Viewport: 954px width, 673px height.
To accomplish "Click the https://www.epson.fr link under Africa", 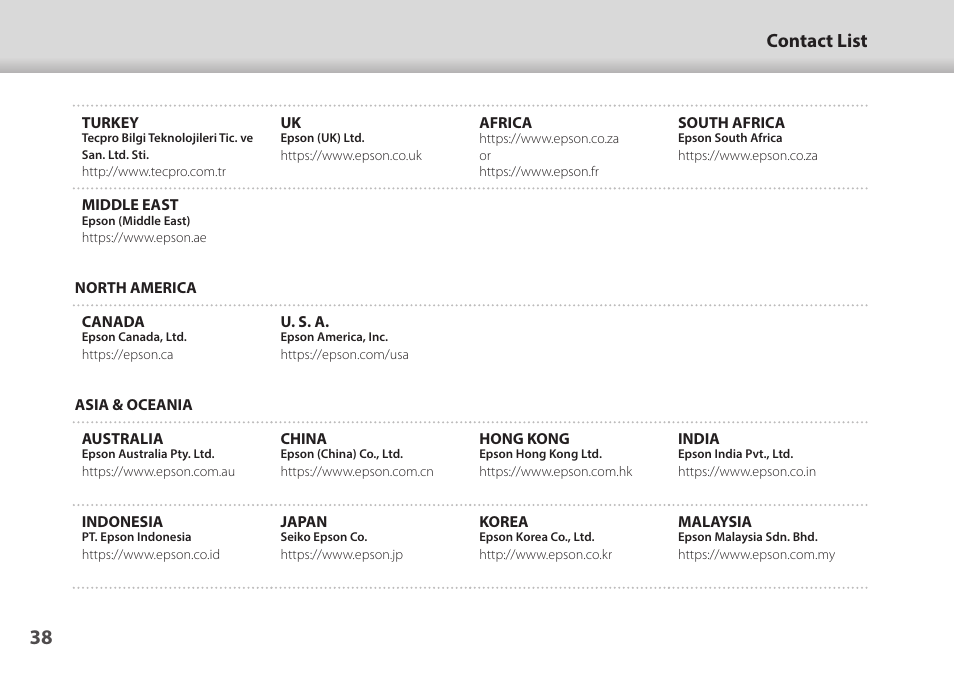I will coord(539,172).
